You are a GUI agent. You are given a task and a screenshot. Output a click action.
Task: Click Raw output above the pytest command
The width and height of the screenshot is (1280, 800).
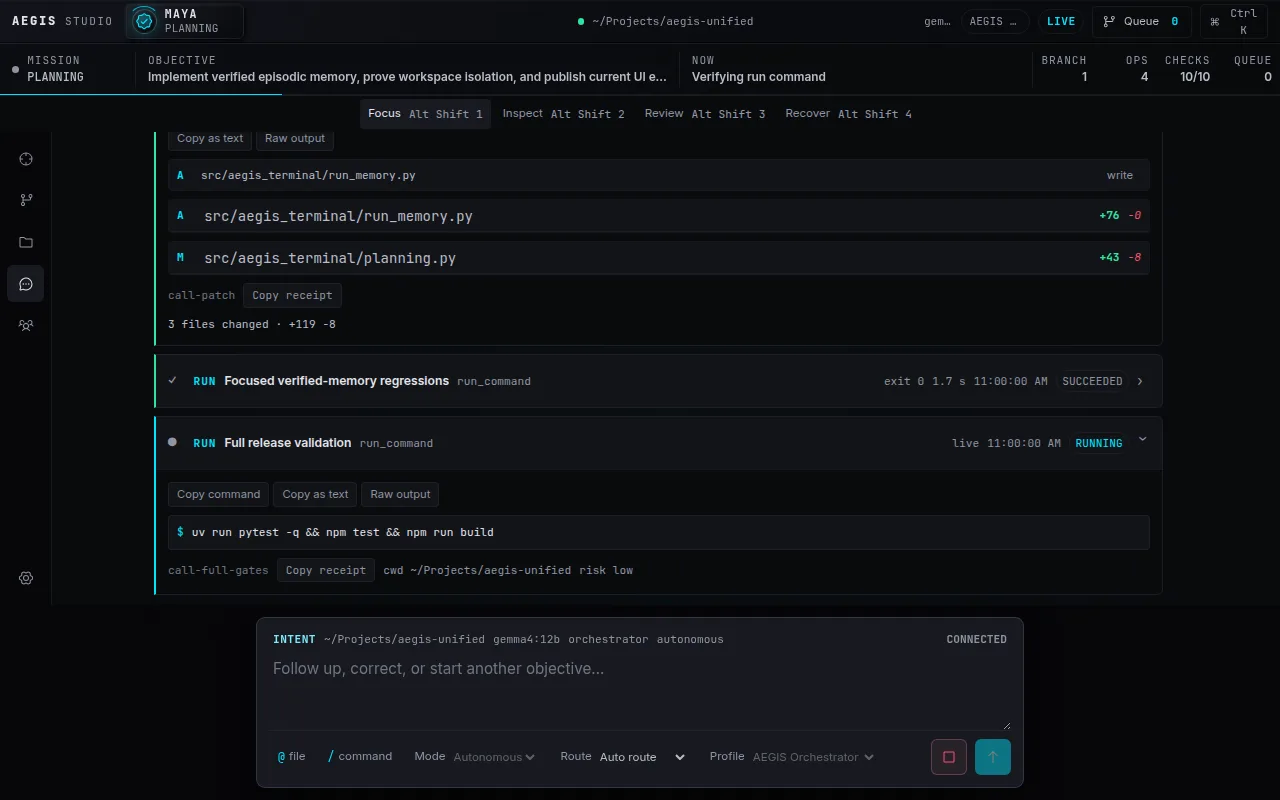[x=400, y=494]
